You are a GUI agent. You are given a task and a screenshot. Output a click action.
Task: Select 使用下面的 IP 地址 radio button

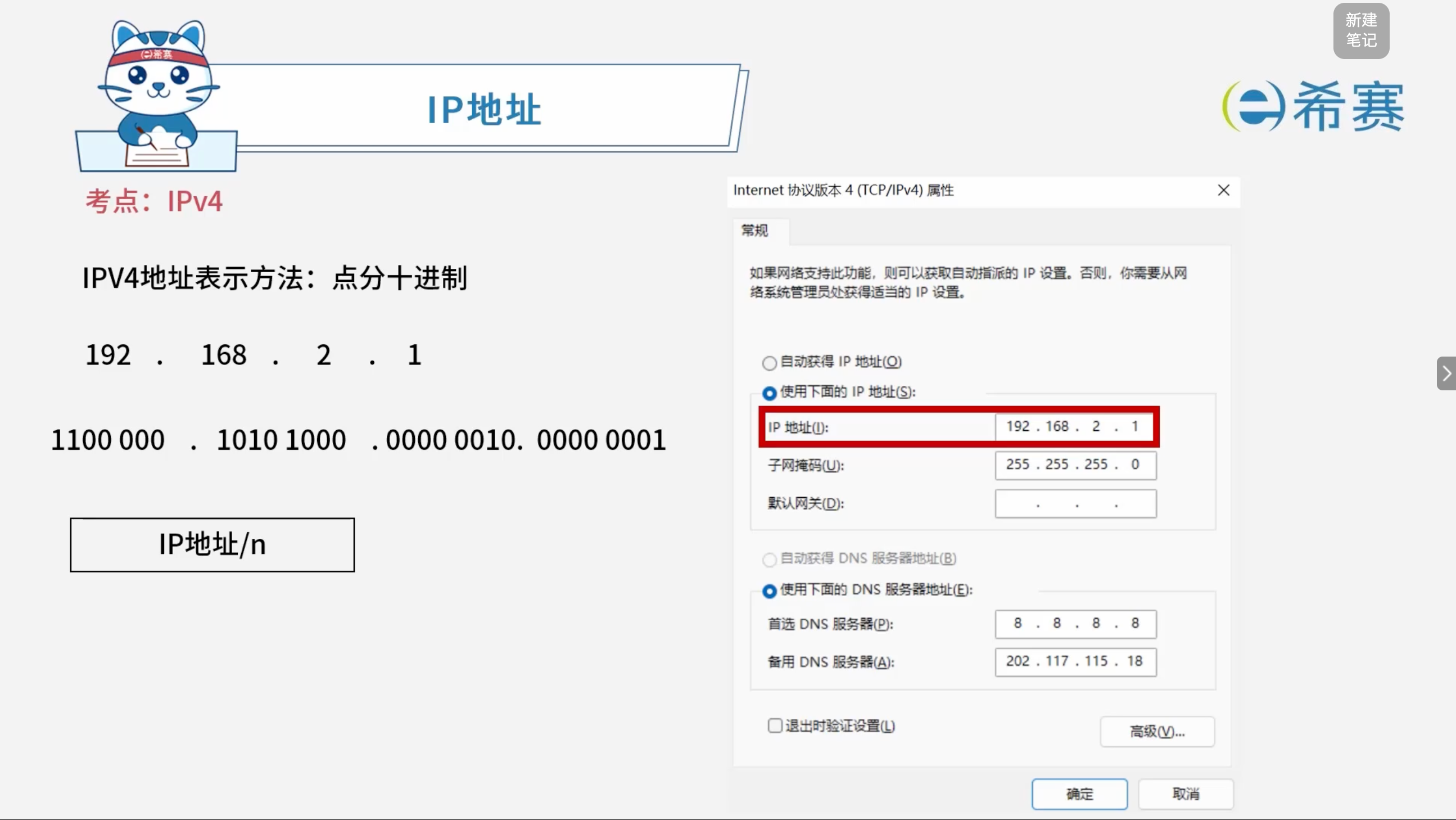[769, 393]
